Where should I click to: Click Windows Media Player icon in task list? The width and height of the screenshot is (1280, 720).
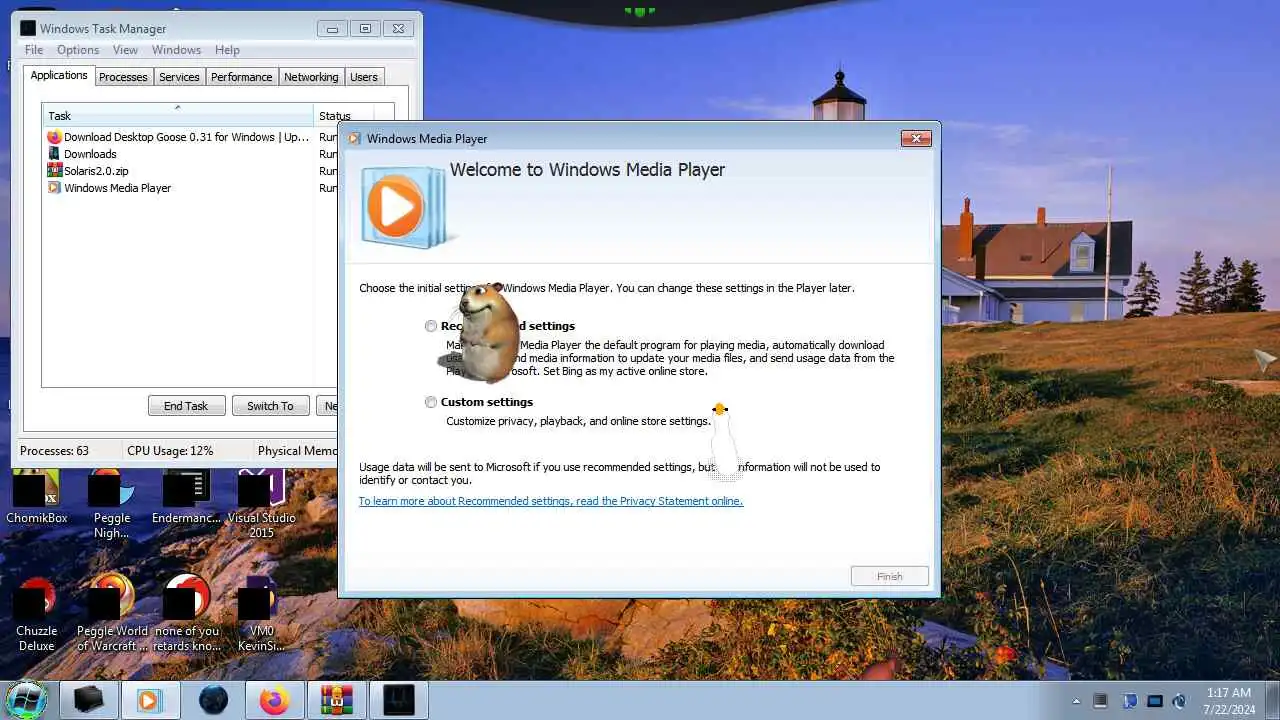coord(54,188)
